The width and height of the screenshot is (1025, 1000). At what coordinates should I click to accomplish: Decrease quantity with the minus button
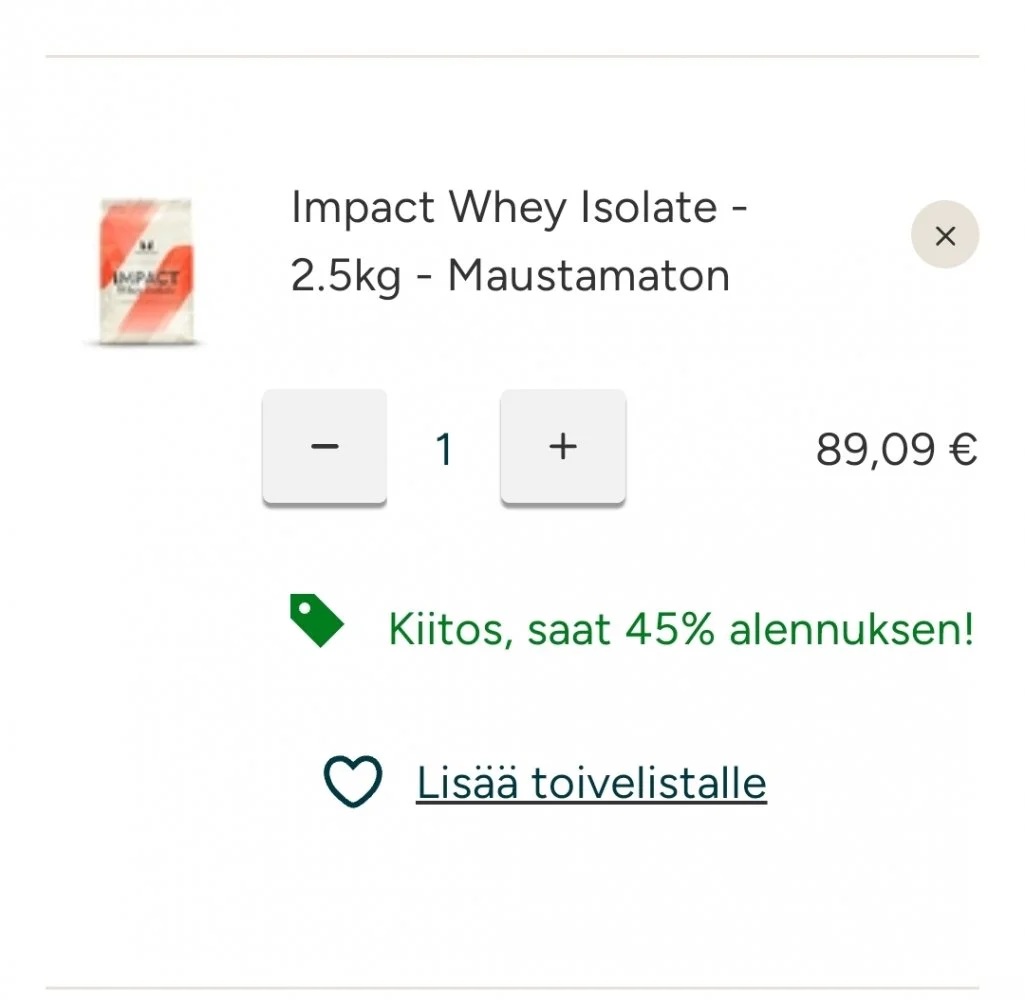[x=324, y=446]
